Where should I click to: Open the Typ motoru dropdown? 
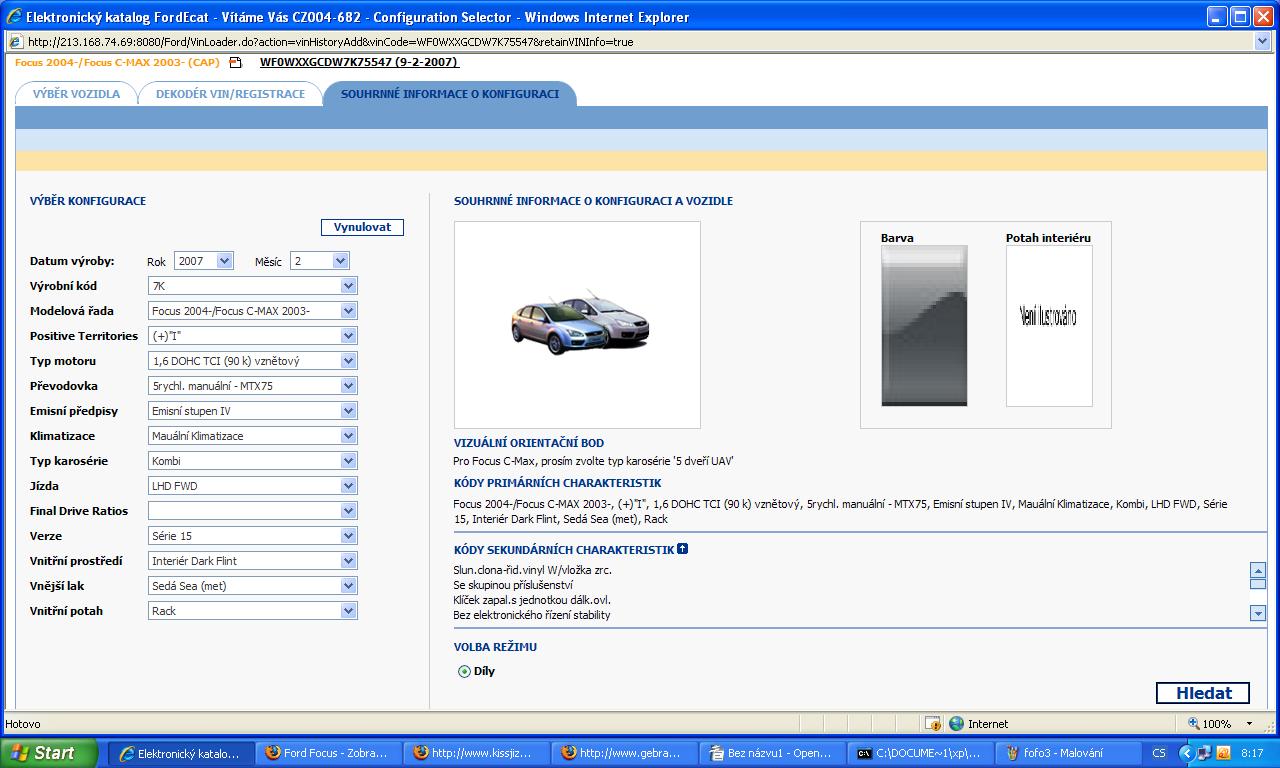click(x=348, y=361)
